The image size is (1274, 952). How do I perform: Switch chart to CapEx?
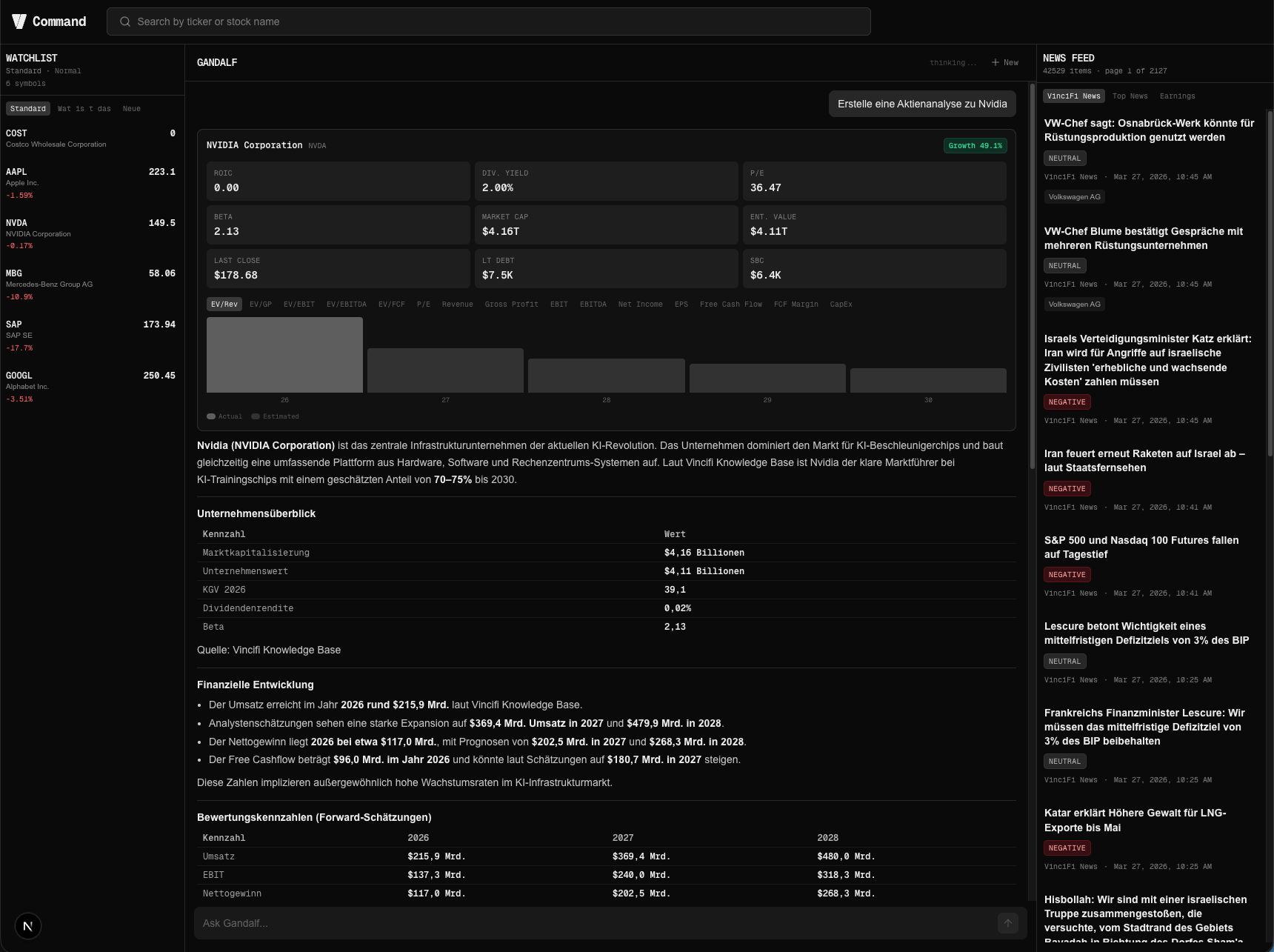pos(841,304)
